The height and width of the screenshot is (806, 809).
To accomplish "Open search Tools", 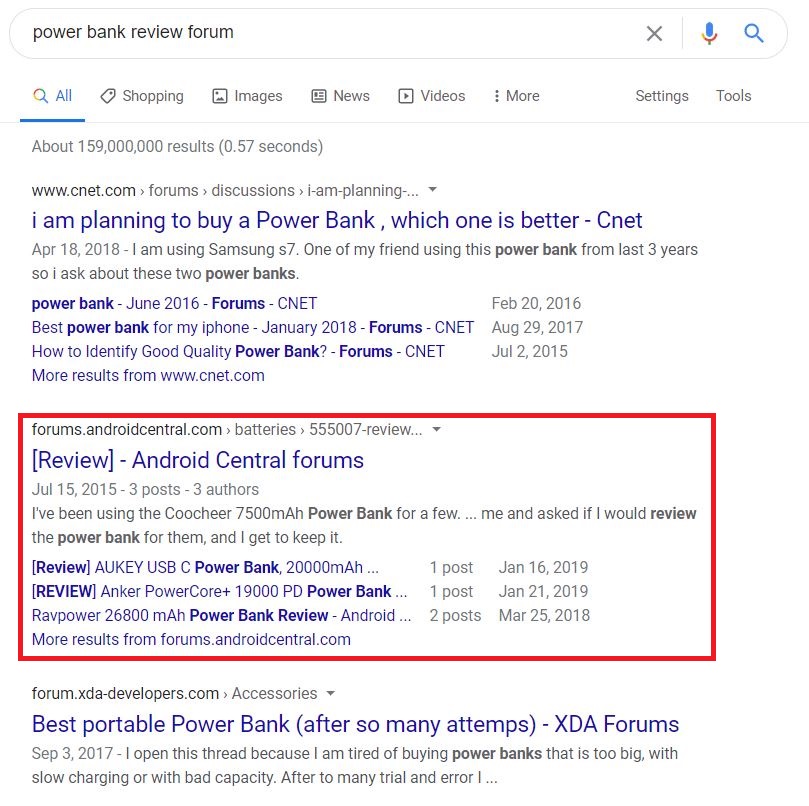I will [x=733, y=96].
